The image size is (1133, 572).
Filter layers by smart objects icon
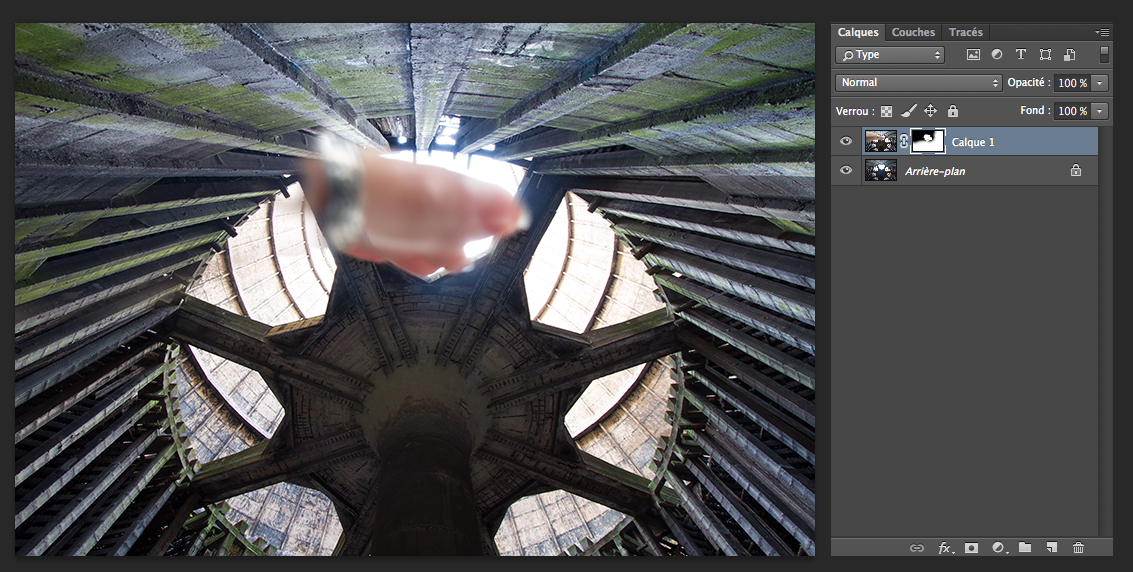tap(1070, 55)
